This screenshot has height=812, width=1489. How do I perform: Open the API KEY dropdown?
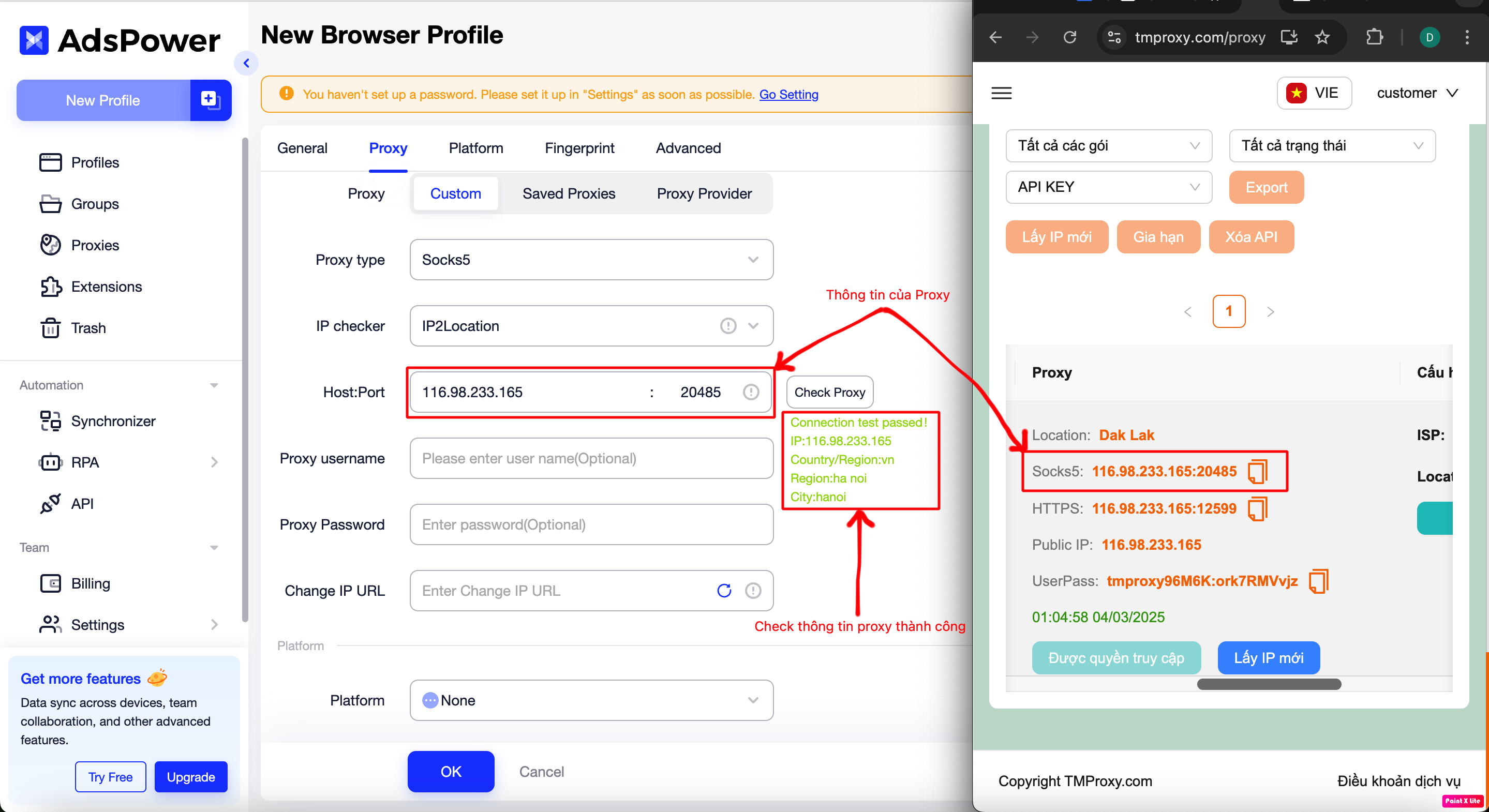[x=1108, y=187]
